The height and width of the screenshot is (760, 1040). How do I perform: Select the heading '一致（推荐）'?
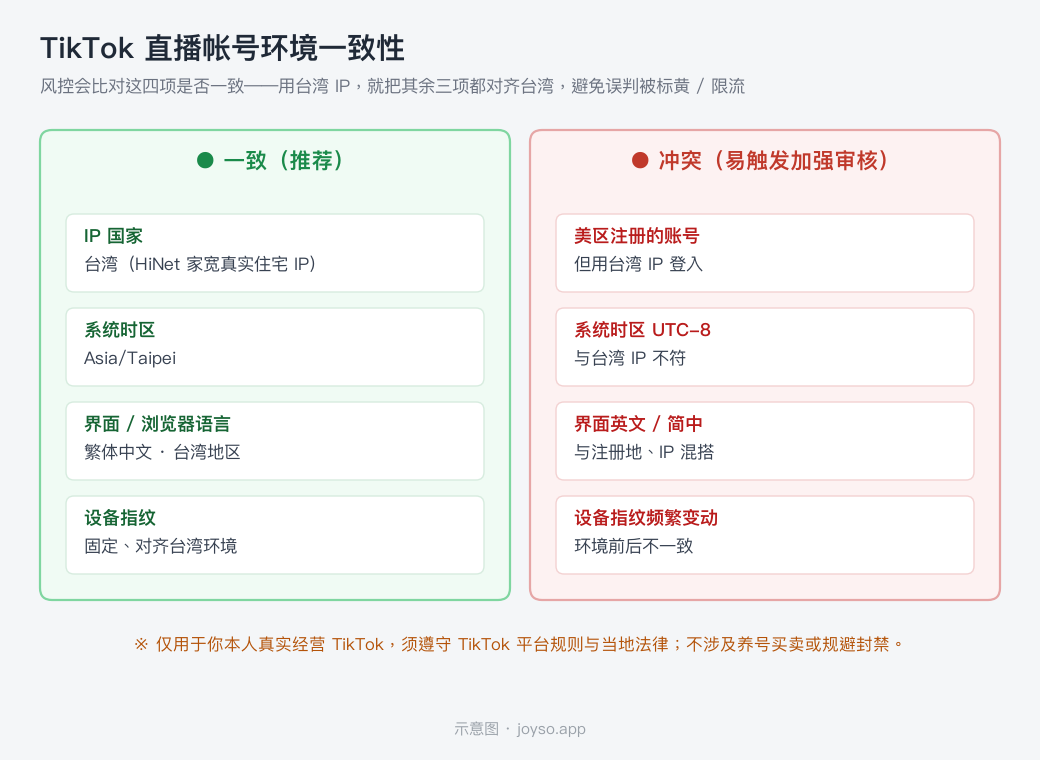click(x=283, y=160)
